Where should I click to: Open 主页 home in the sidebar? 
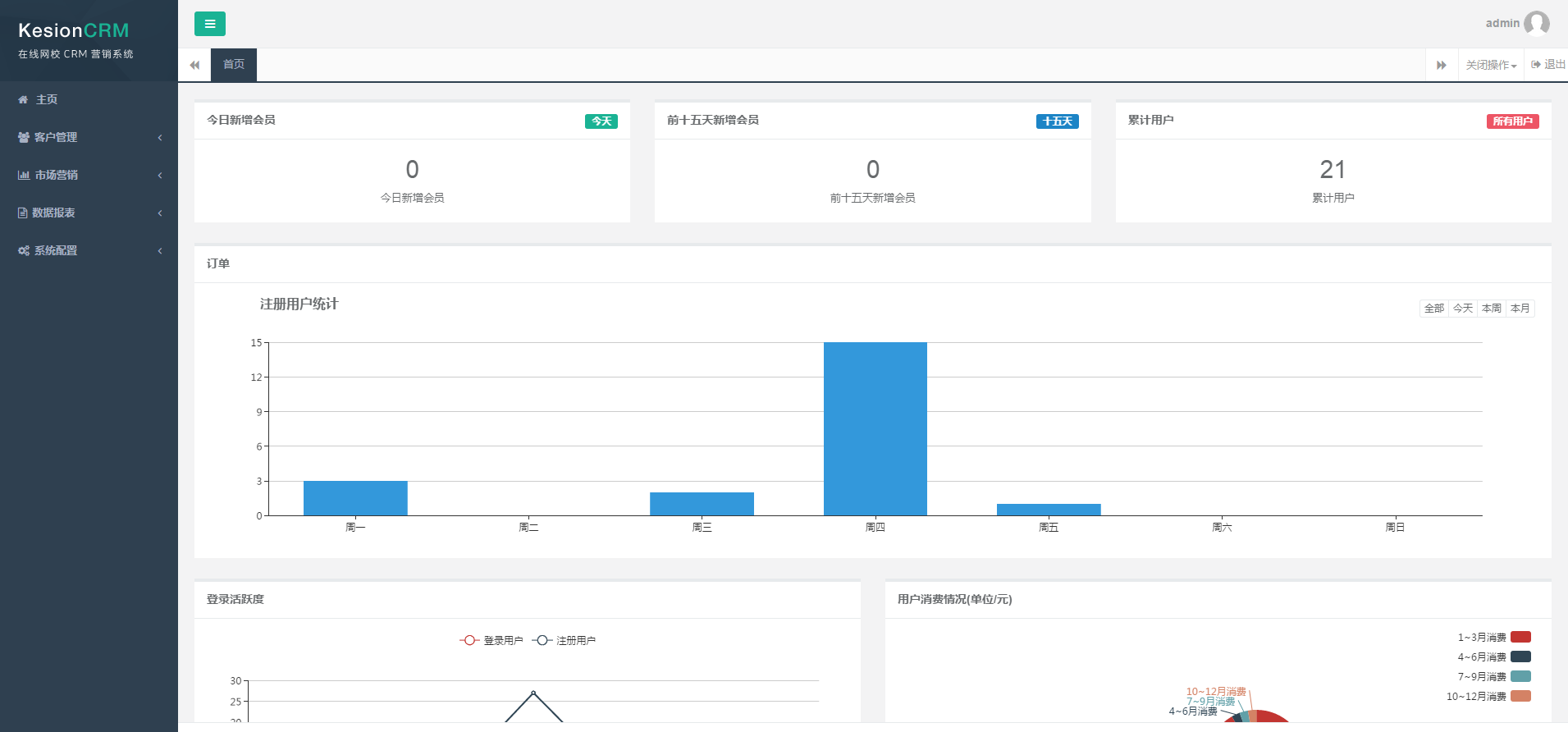coord(46,99)
